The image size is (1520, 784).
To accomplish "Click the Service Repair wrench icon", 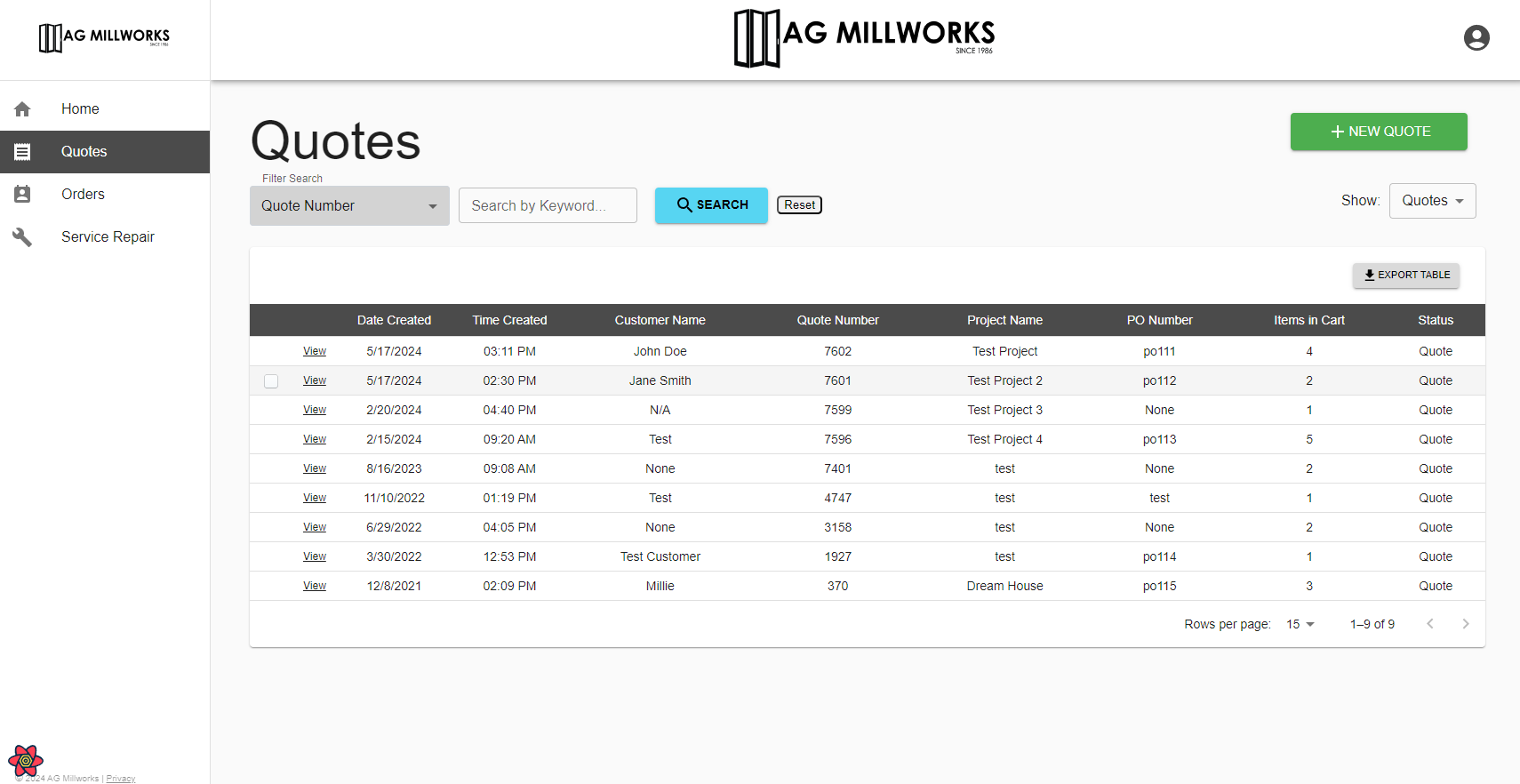I will pos(22,237).
